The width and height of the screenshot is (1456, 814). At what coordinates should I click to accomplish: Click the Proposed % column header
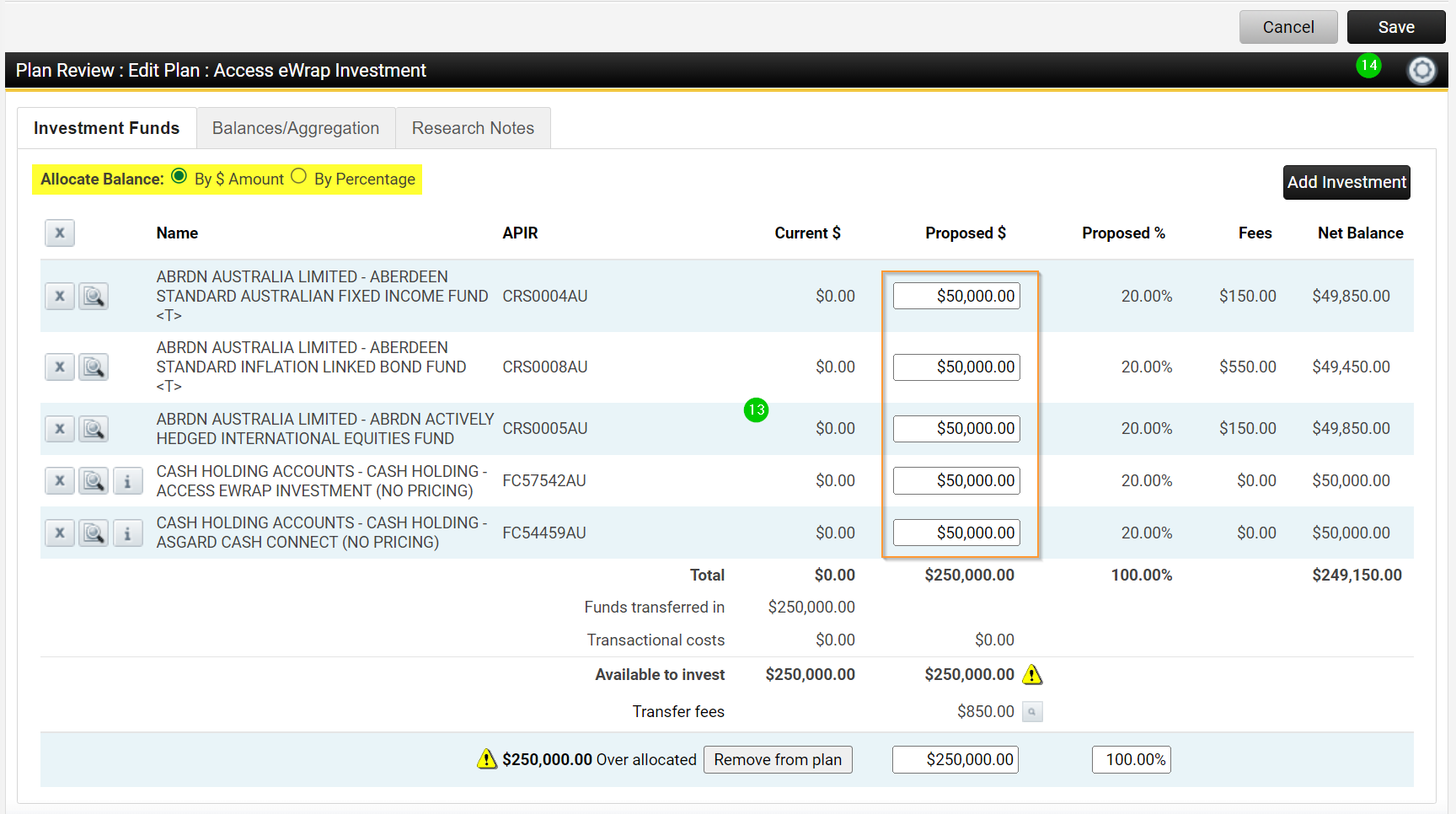pos(1123,233)
